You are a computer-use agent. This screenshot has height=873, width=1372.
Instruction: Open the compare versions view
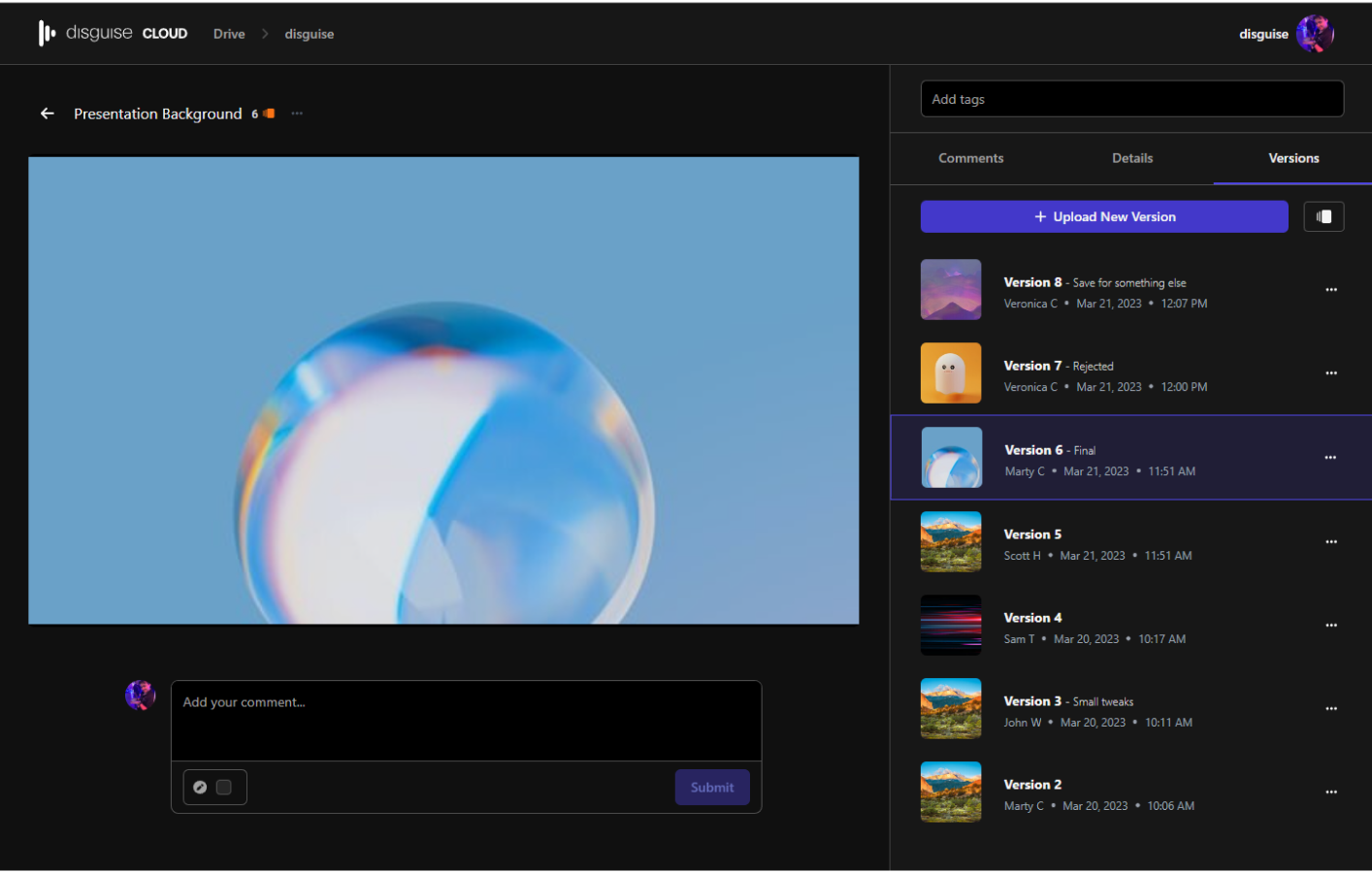1323,216
